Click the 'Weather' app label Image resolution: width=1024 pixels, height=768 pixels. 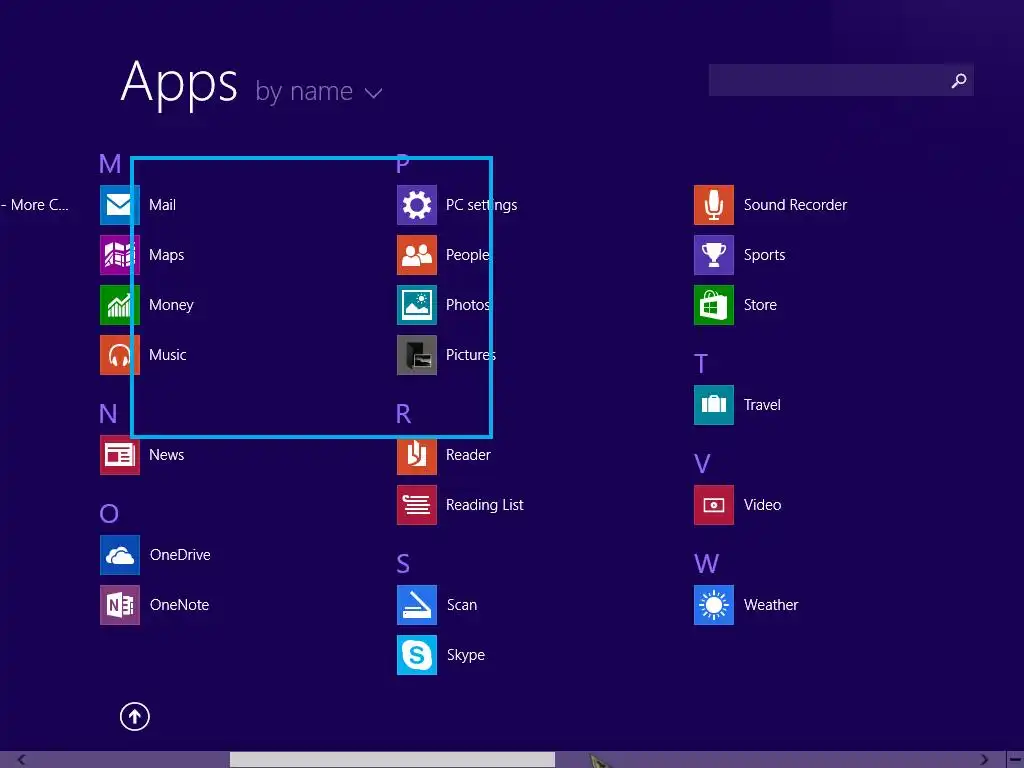[x=771, y=605]
